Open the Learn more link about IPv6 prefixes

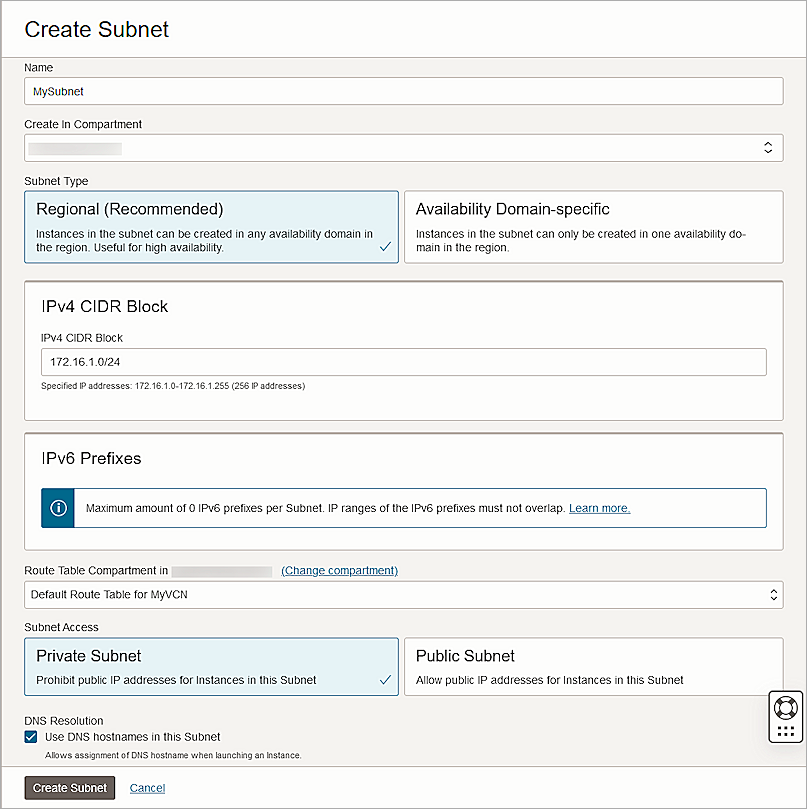pos(599,508)
